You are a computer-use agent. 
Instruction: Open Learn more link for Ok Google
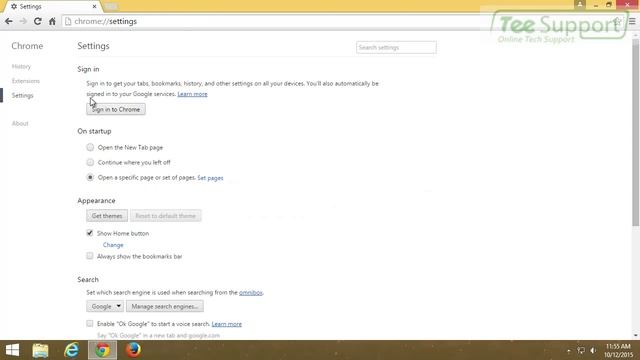coord(227,324)
